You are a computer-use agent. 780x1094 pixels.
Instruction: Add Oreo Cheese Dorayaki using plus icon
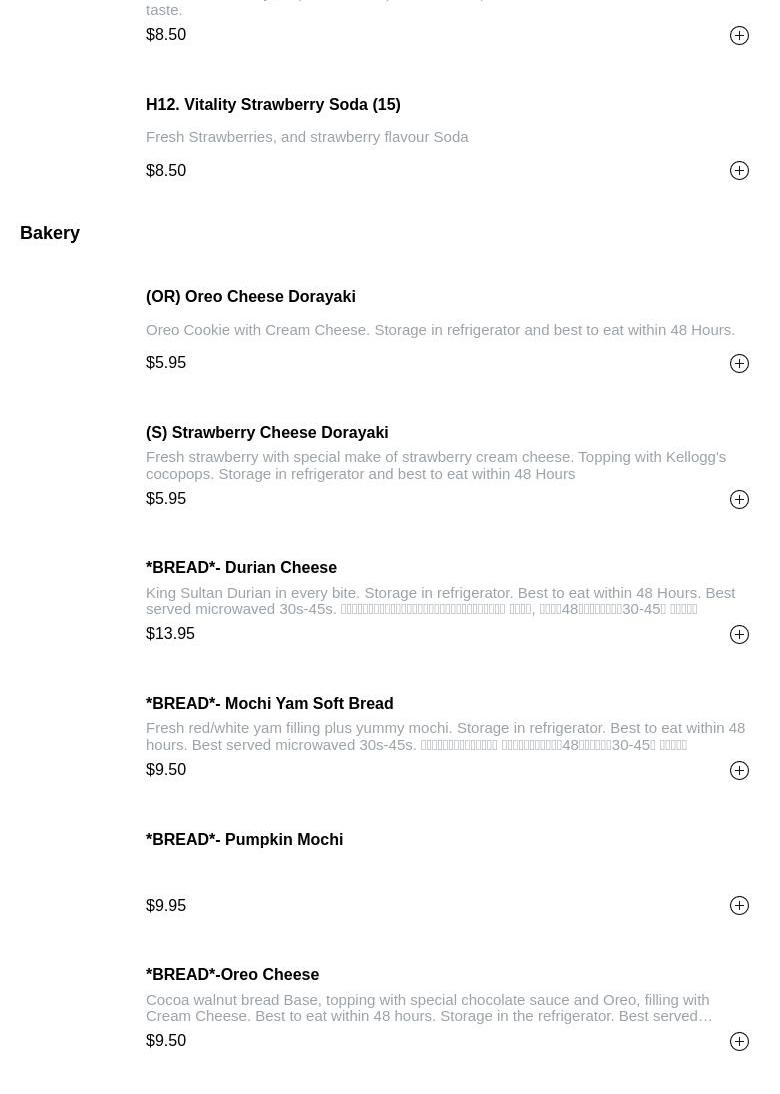pyautogui.click(x=739, y=364)
